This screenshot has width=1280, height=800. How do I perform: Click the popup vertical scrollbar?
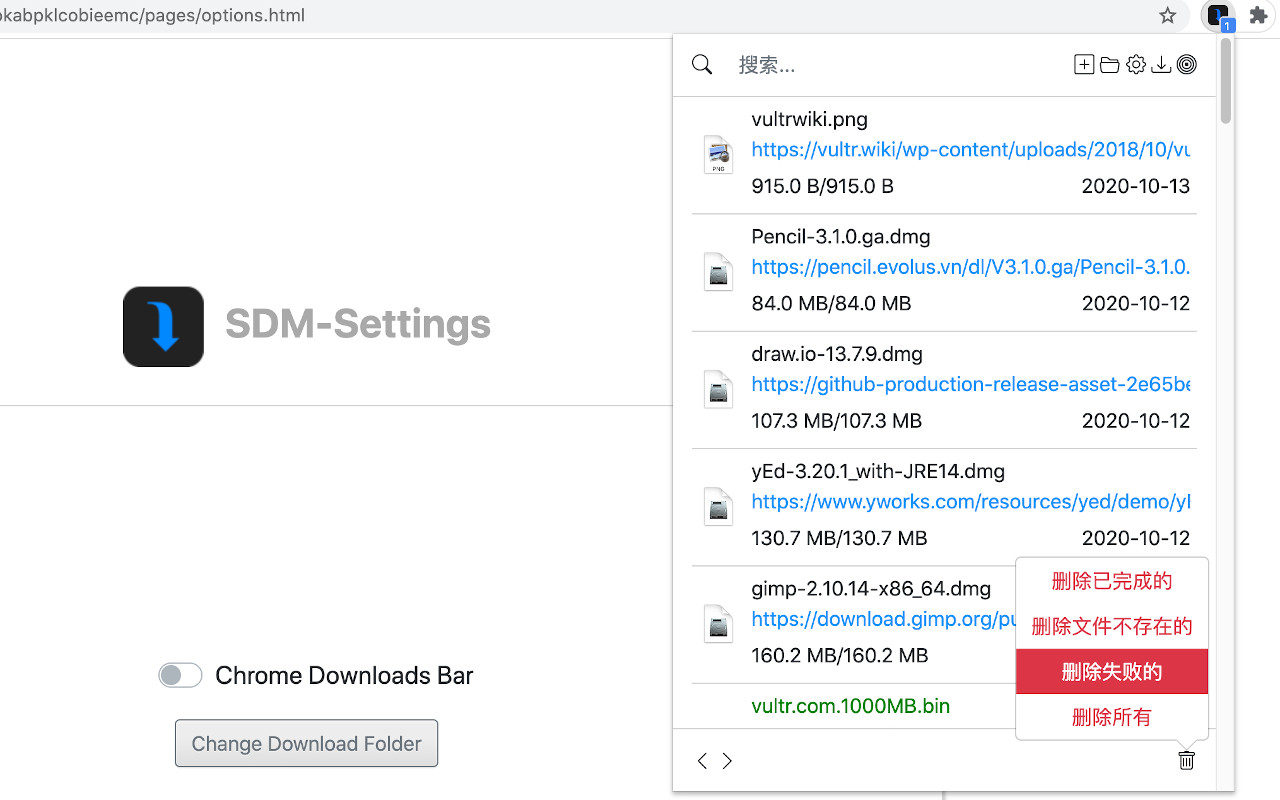point(1226,82)
